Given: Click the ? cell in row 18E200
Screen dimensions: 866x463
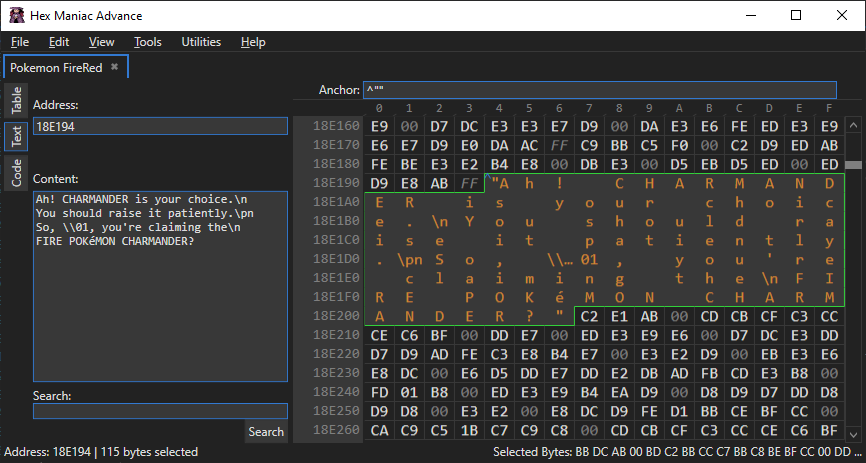Looking at the screenshot, I should pyautogui.click(x=529, y=316).
